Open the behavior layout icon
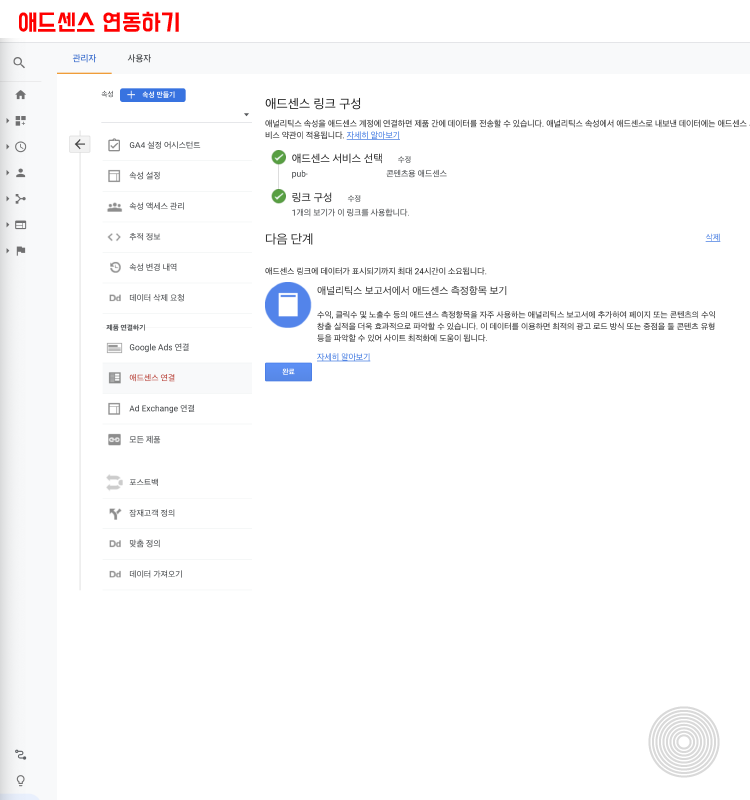The width and height of the screenshot is (750, 800). 20,225
